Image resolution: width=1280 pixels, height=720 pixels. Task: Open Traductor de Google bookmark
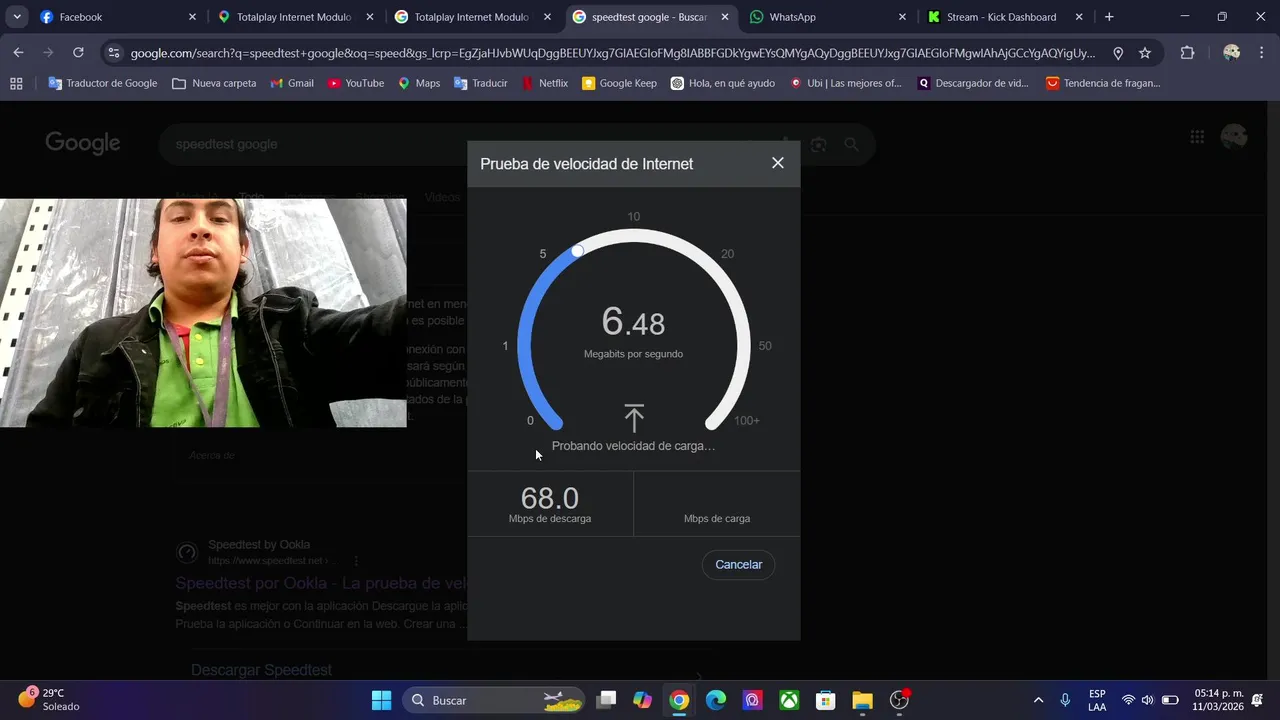coord(103,83)
